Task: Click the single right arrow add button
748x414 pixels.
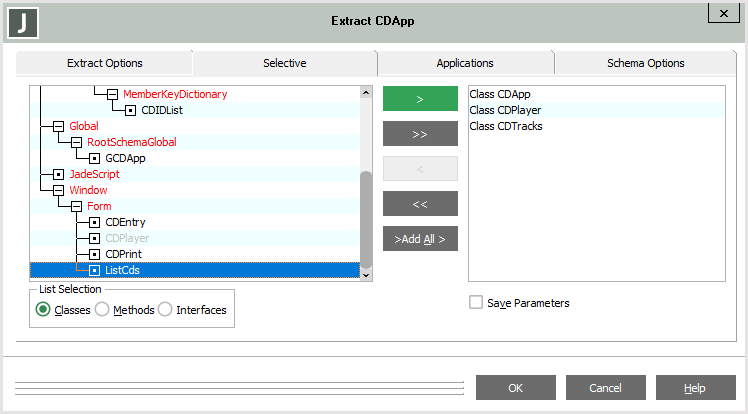Action: coord(420,98)
